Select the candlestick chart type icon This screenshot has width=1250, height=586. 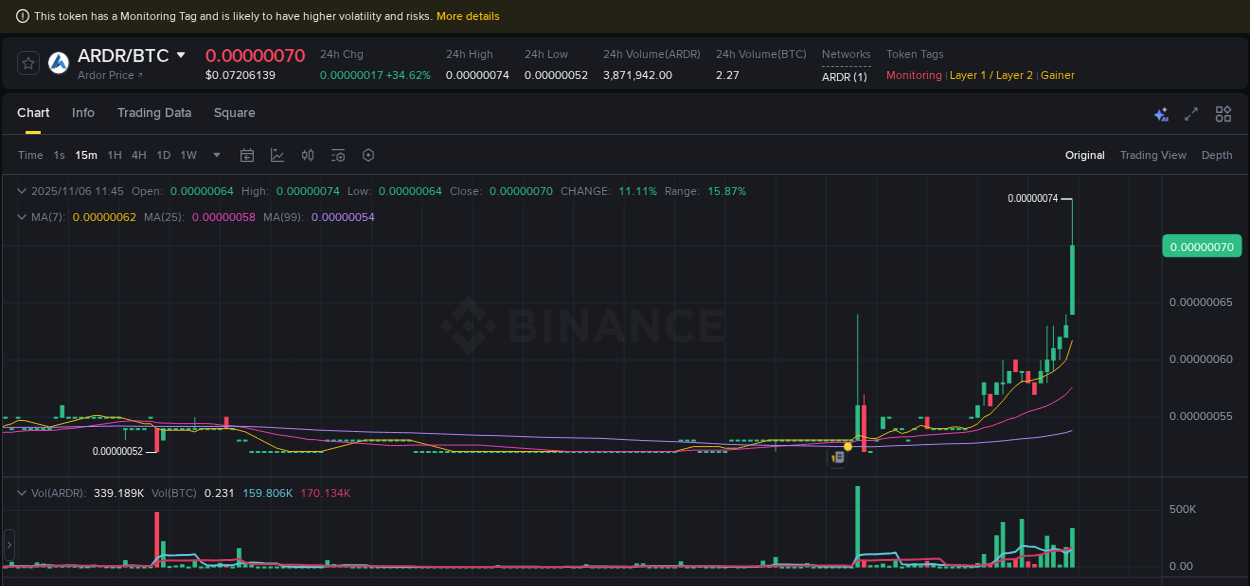click(308, 155)
